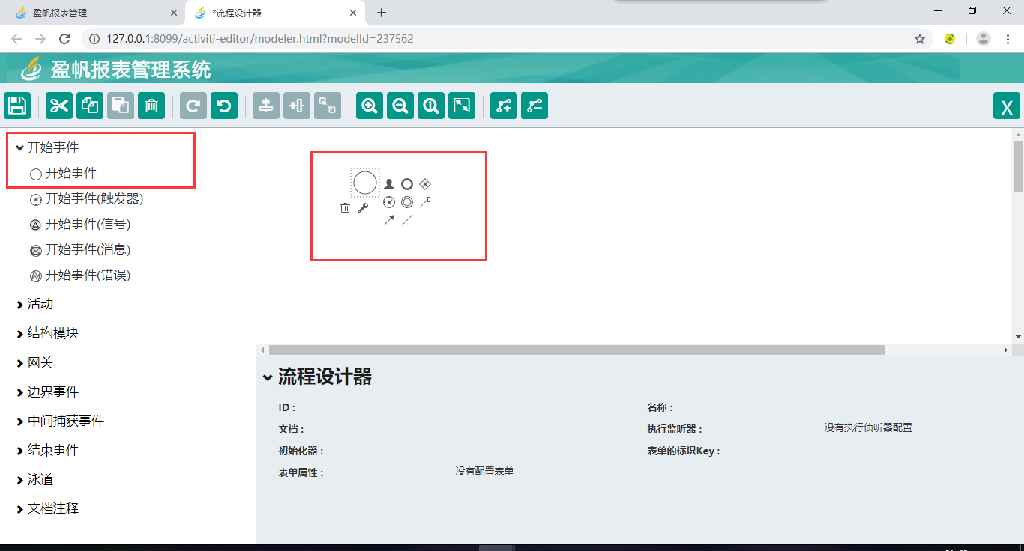
Task: Collapse the 流程设计器 properties panel
Action: coord(267,378)
